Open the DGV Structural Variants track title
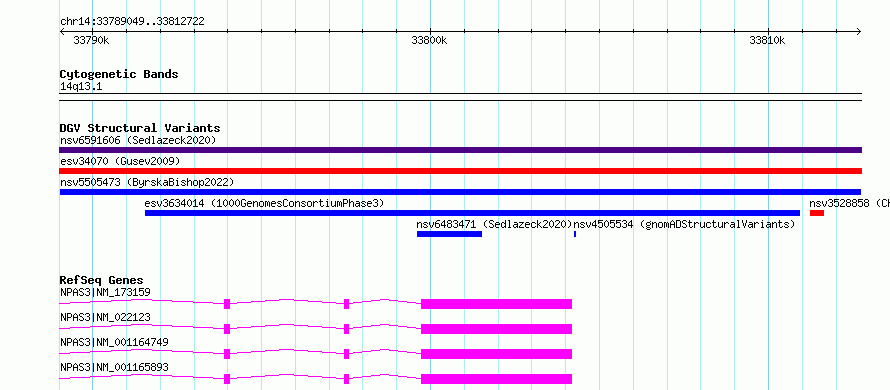890x390 pixels. tap(140, 128)
